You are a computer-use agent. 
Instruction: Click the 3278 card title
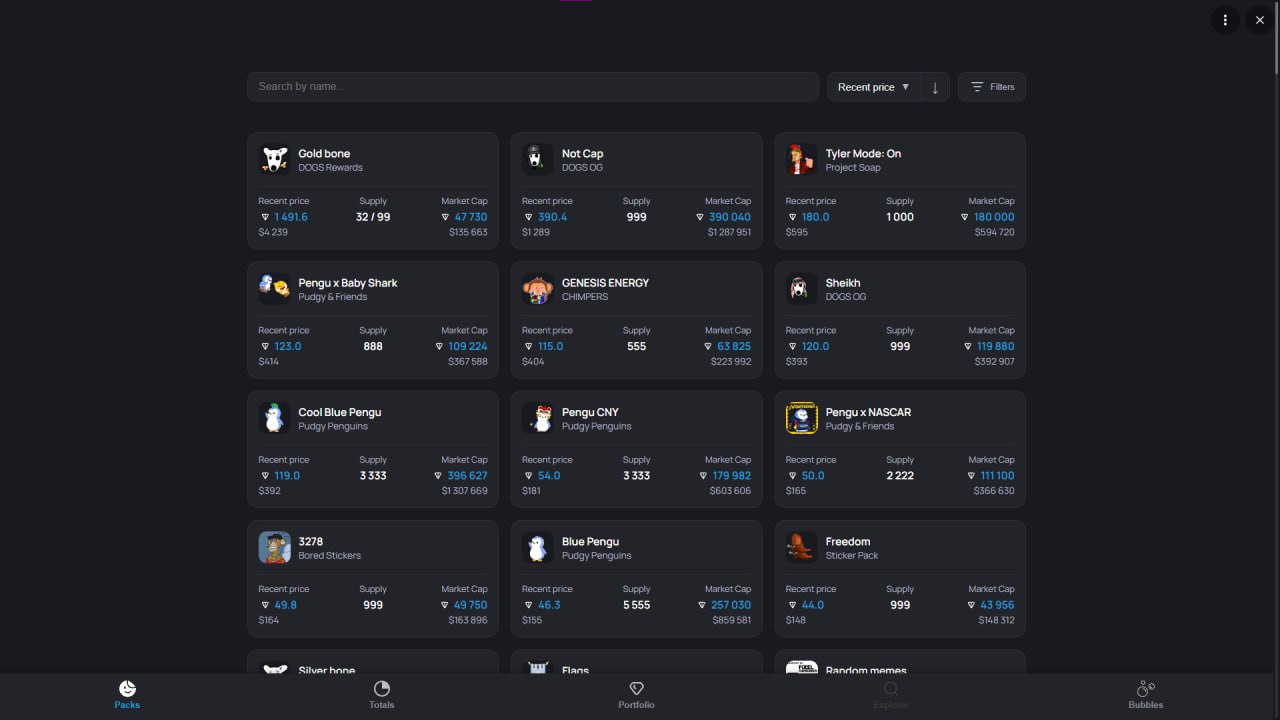(310, 542)
